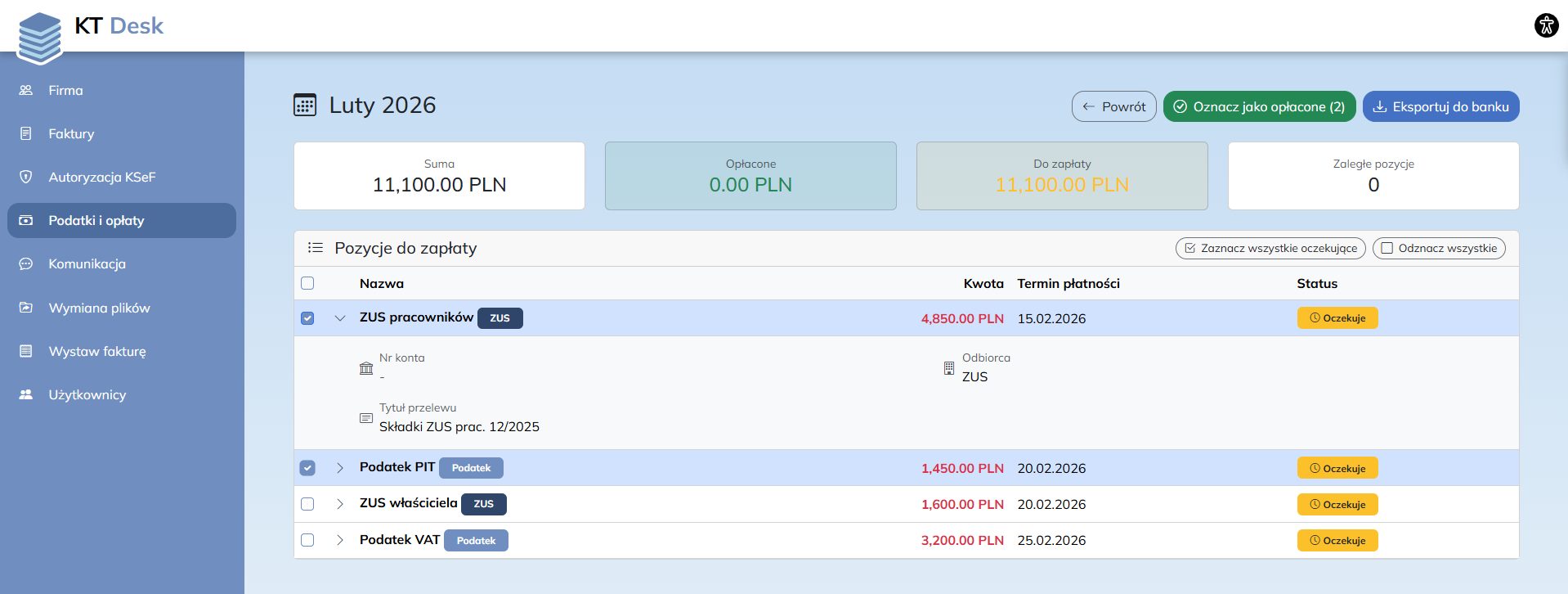Click the Firma sidebar icon
Viewport: 1568px width, 594px height.
[x=26, y=90]
